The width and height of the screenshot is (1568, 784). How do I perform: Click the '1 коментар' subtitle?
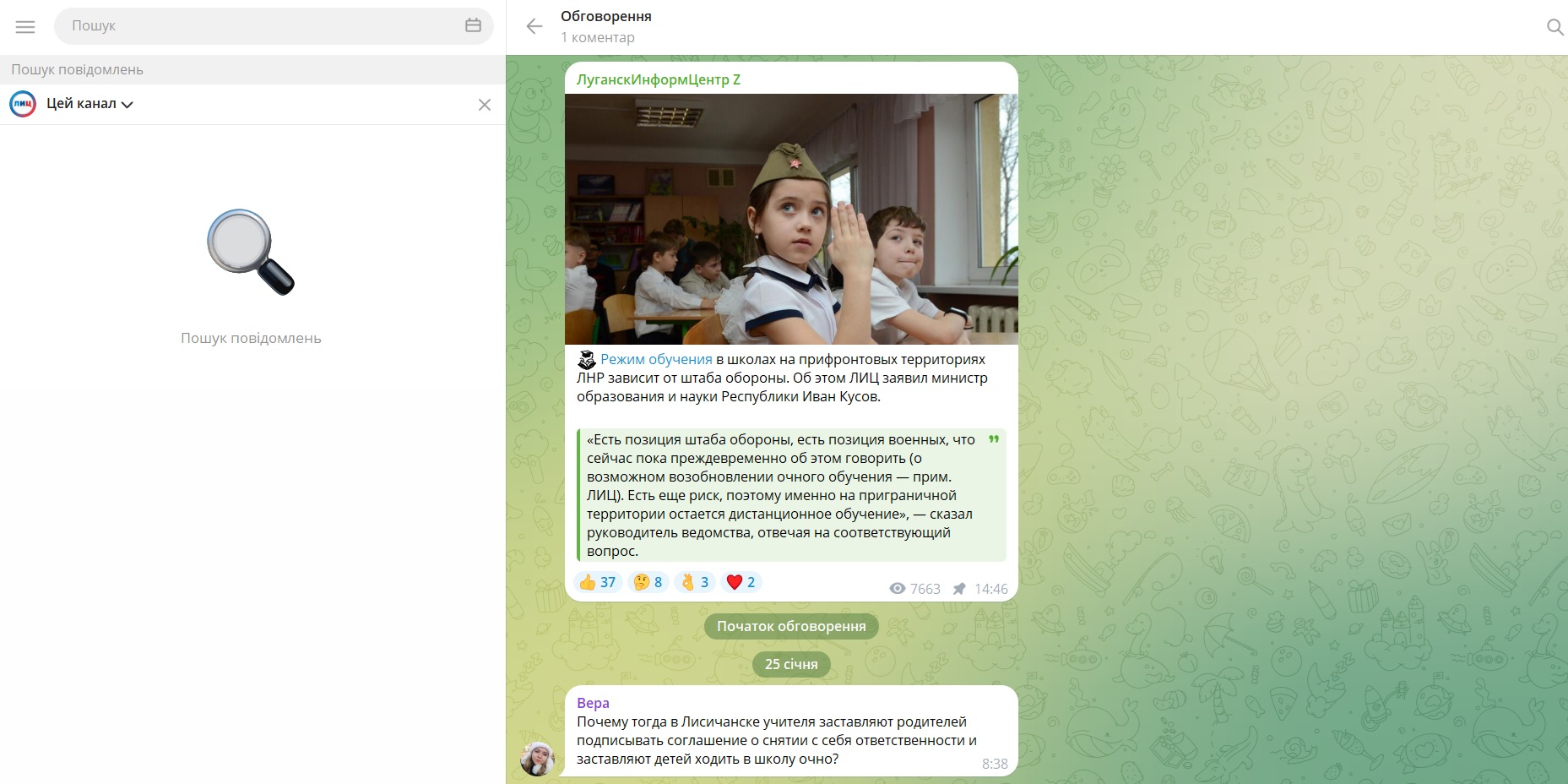[x=598, y=37]
